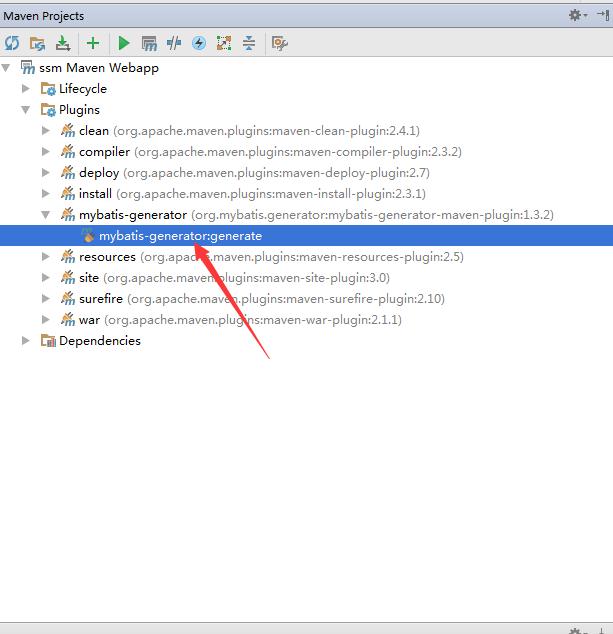Select mybatis-generator plugin row

(x=306, y=215)
